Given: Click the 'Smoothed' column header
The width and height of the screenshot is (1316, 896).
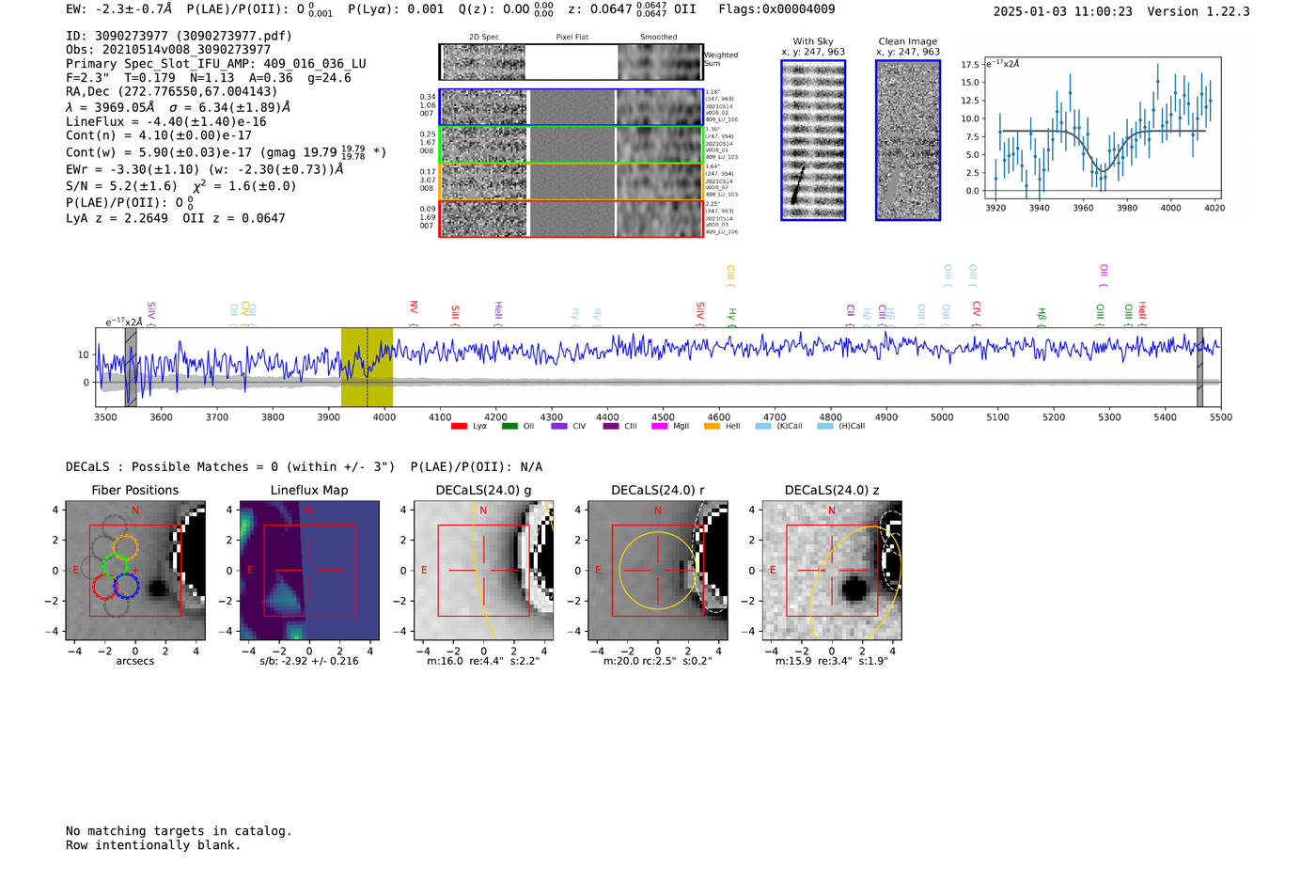Looking at the screenshot, I should 659,38.
